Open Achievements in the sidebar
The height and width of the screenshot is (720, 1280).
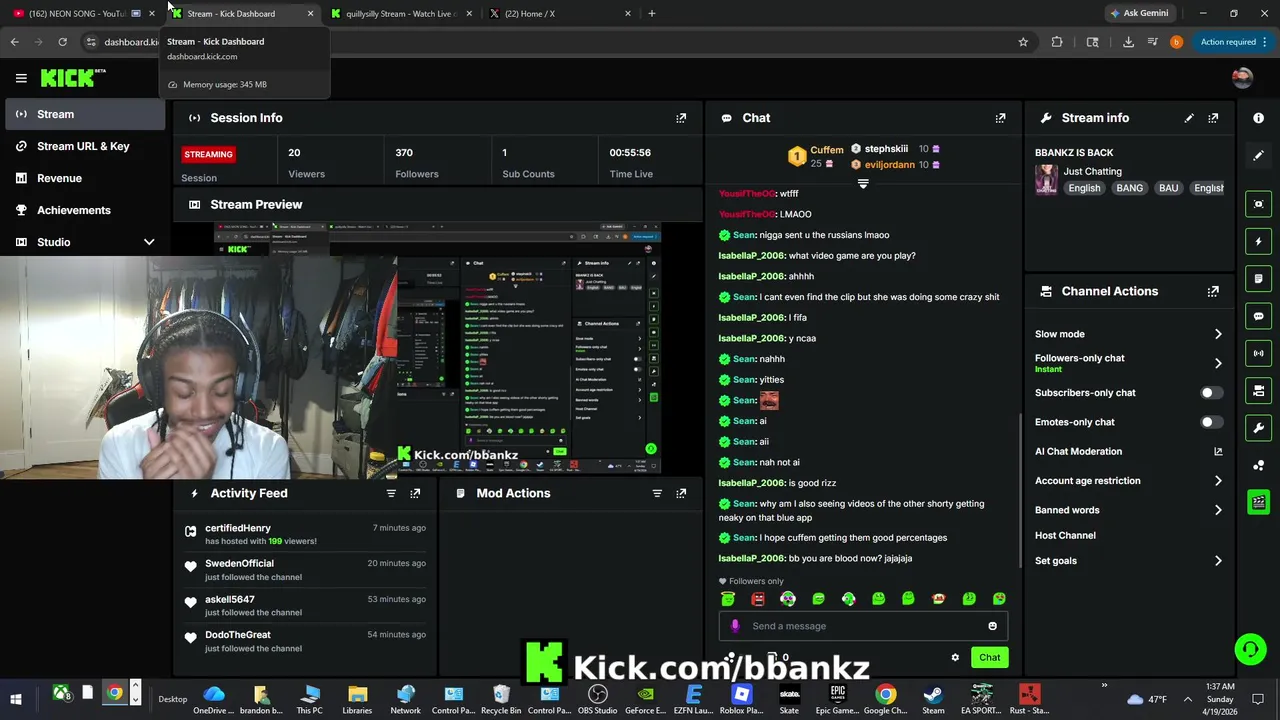(85, 210)
